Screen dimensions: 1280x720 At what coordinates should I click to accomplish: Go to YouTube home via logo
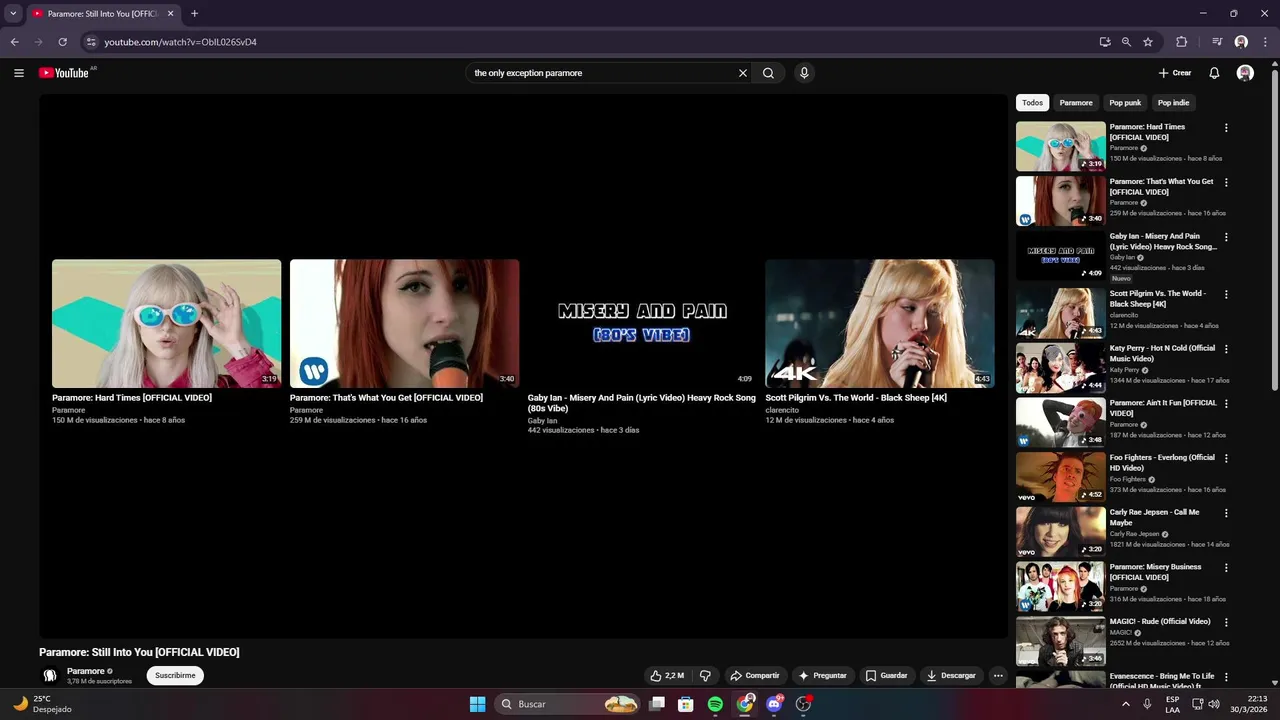pyautogui.click(x=64, y=73)
